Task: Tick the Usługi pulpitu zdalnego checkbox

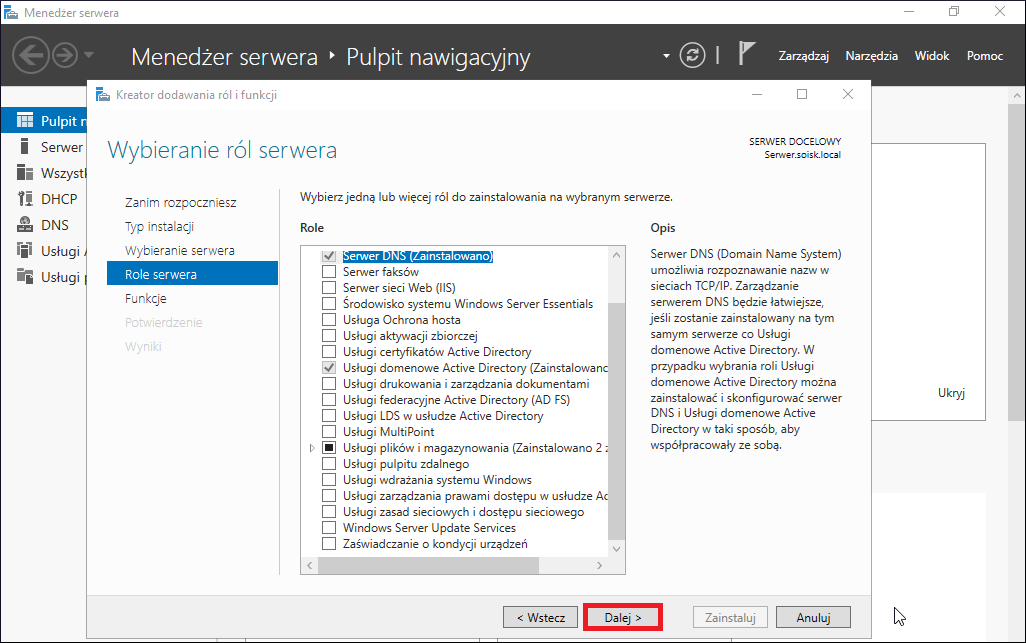Action: tap(329, 463)
